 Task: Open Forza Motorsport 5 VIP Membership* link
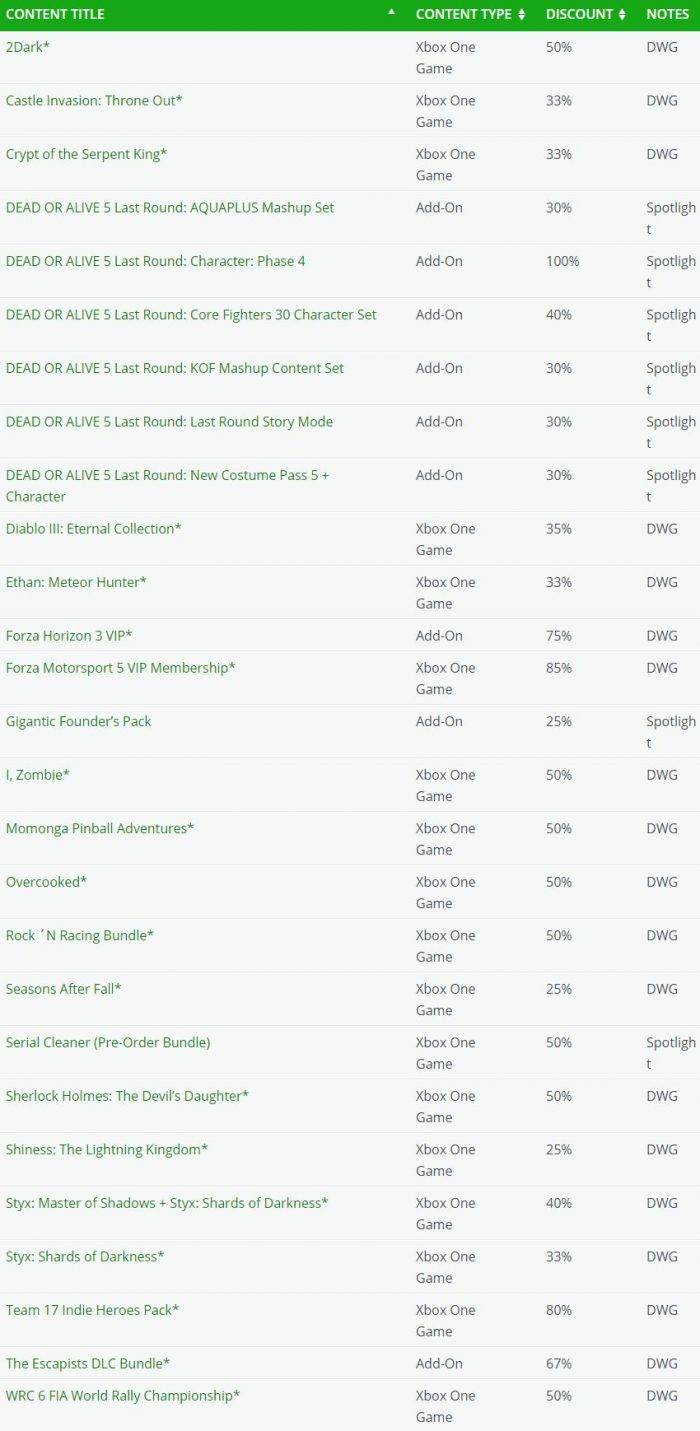(121, 668)
